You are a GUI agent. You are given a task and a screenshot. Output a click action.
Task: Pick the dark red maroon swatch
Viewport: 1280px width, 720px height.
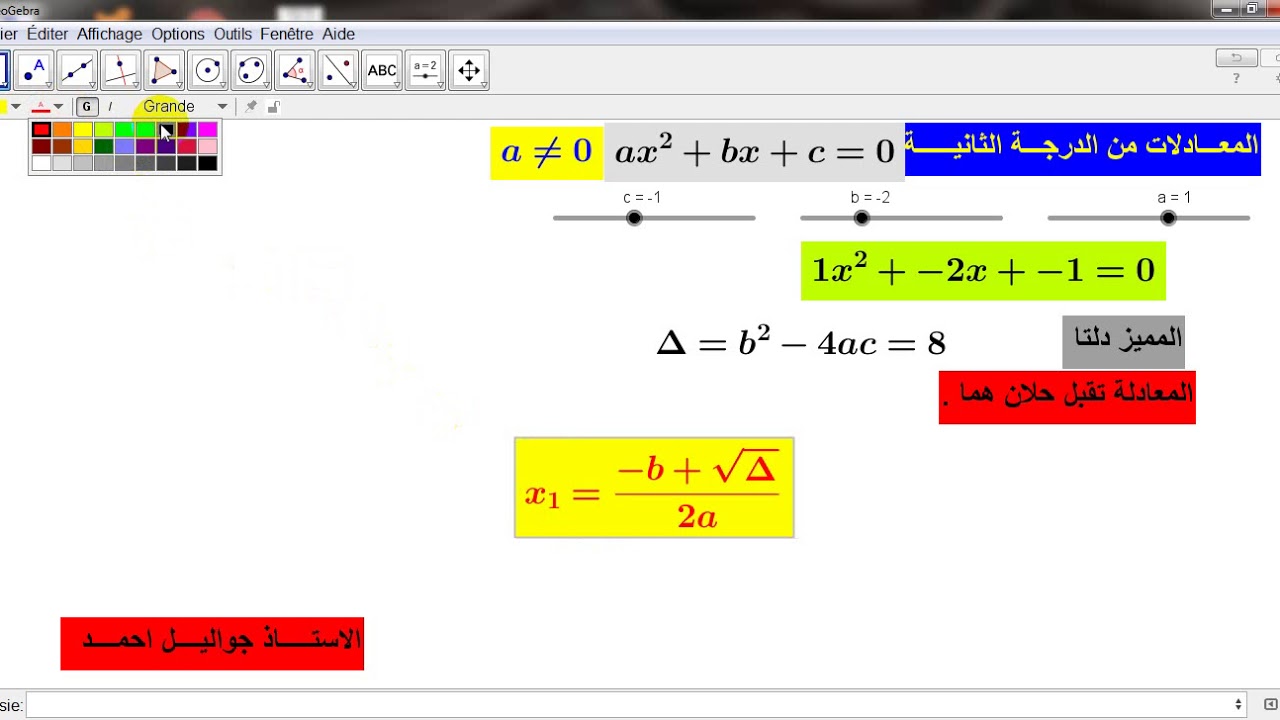[x=41, y=146]
